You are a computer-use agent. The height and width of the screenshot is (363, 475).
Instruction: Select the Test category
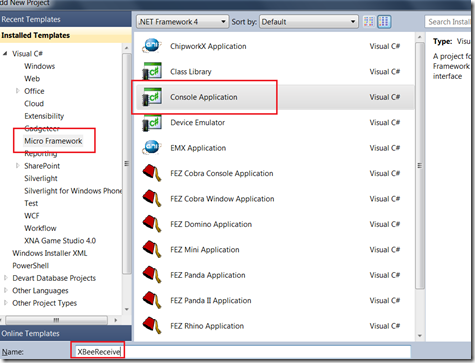tap(31, 203)
